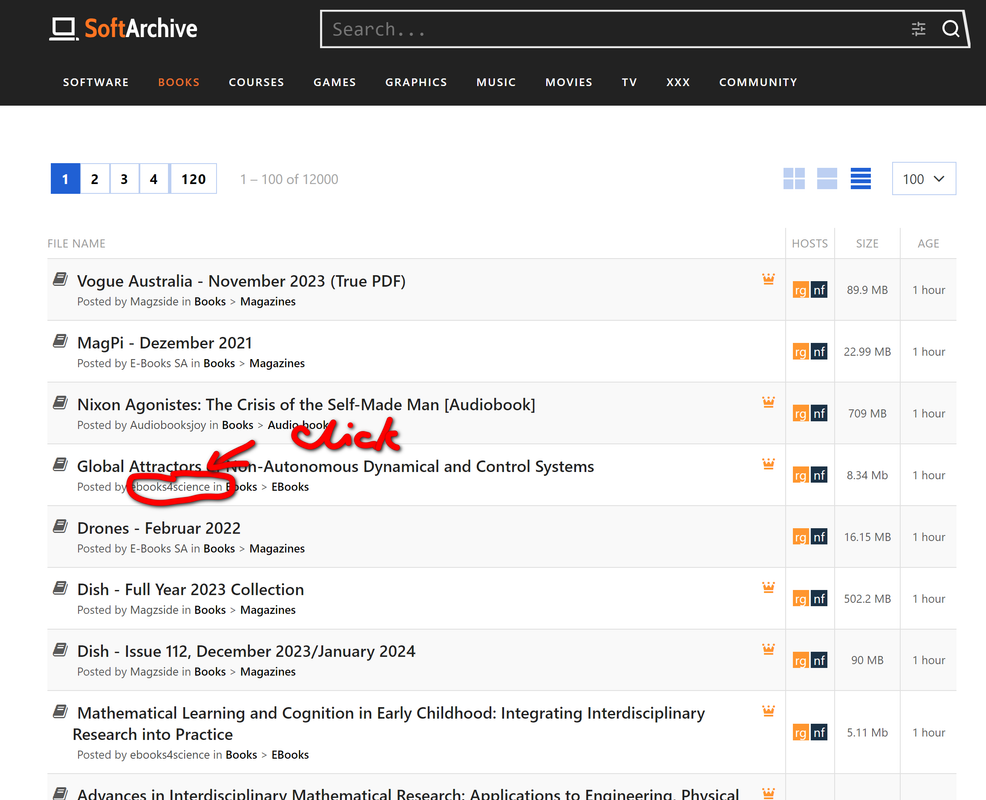This screenshot has width=986, height=800.
Task: Switch to large grid view
Action: [794, 179]
